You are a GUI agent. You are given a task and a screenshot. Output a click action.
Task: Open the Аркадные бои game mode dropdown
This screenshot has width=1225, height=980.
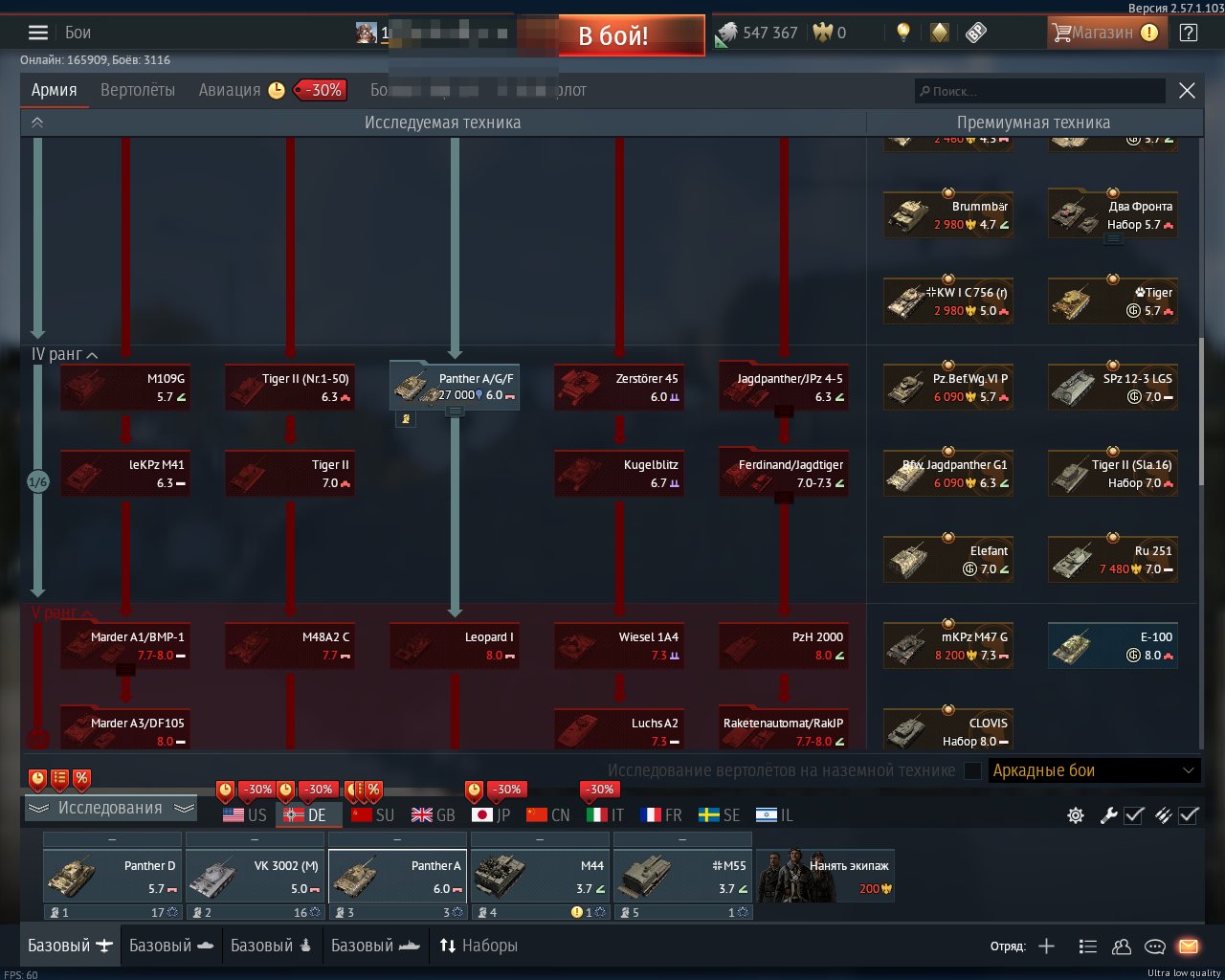point(1094,770)
